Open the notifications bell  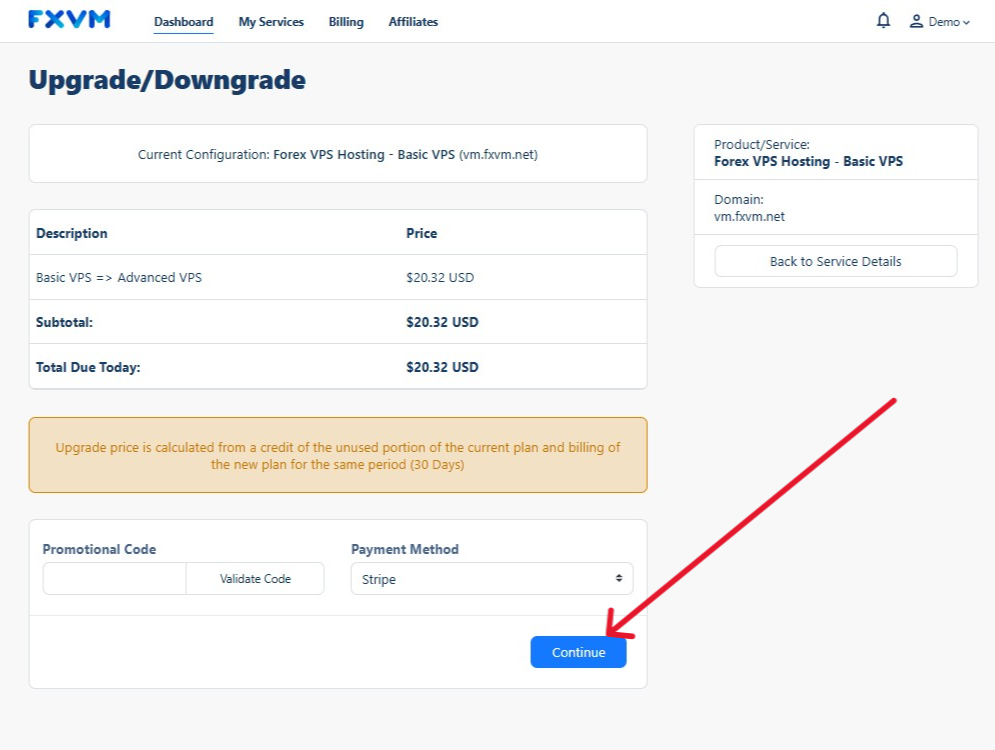[883, 21]
